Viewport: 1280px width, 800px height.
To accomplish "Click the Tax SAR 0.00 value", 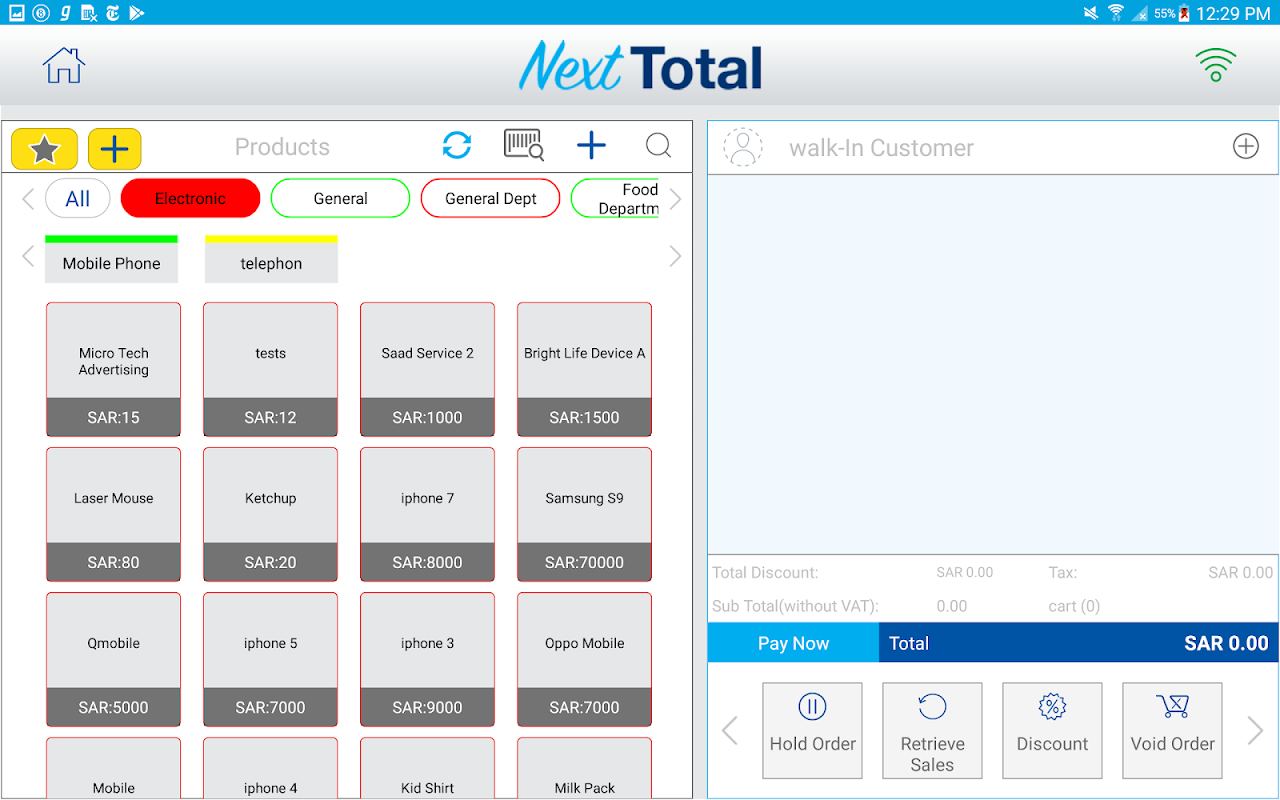I will pyautogui.click(x=1240, y=573).
